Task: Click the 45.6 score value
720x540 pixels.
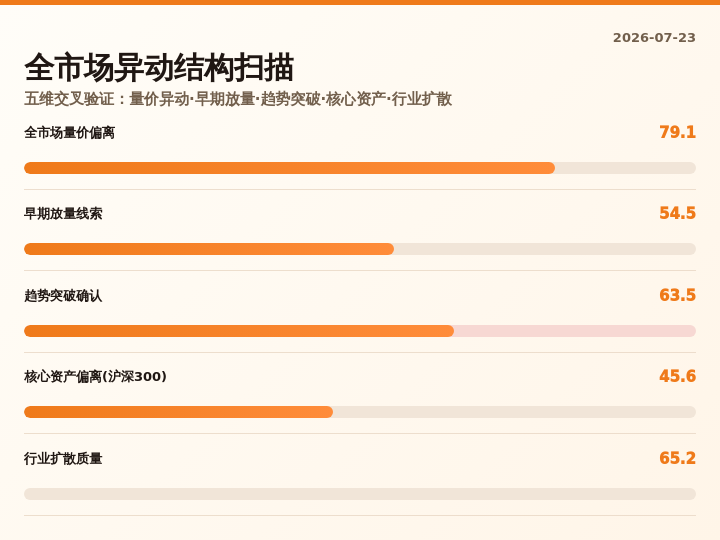Action: click(677, 376)
